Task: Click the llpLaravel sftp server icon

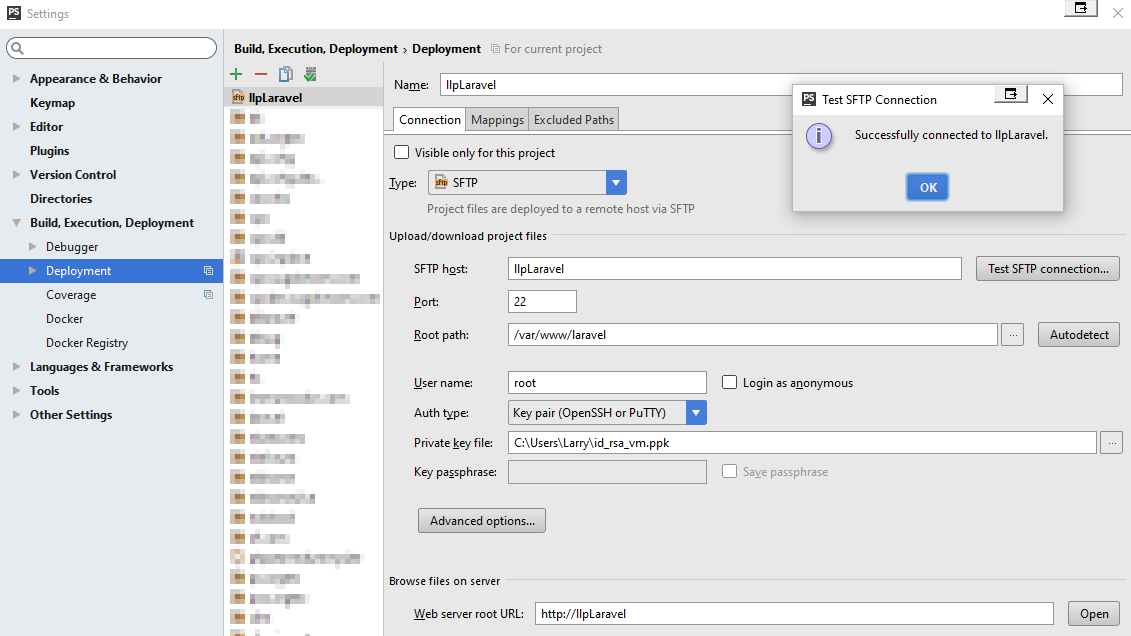Action: pyautogui.click(x=238, y=97)
